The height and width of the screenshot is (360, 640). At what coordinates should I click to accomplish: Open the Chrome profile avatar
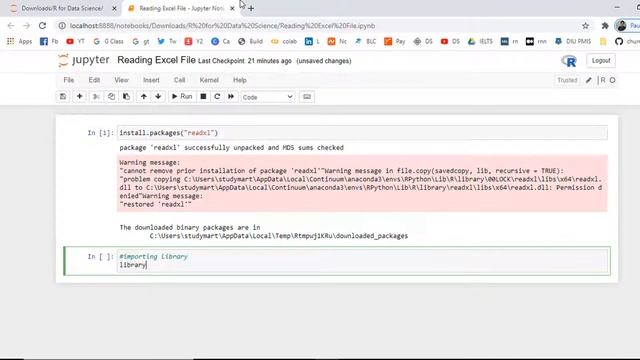pos(622,26)
